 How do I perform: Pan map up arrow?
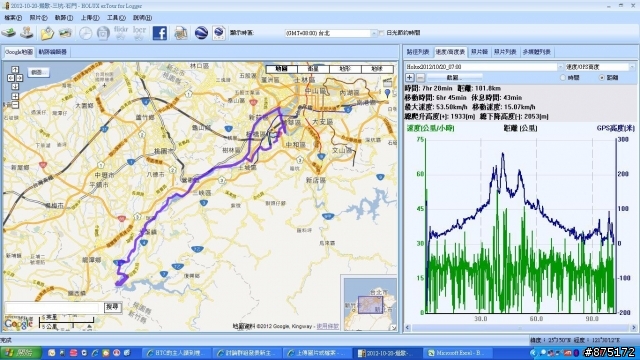pyautogui.click(x=15, y=69)
